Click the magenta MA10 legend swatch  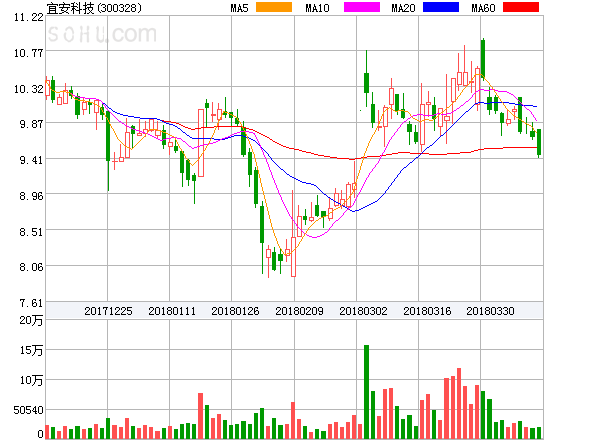coord(362,7)
